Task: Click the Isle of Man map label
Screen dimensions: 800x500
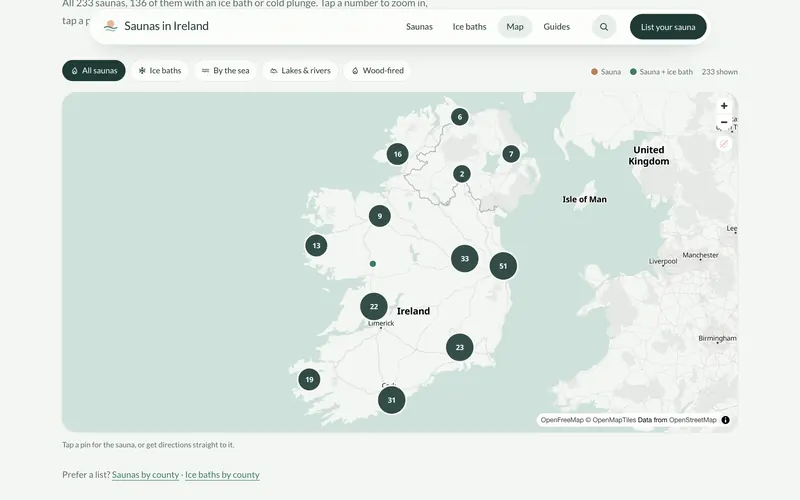Action: (x=585, y=199)
